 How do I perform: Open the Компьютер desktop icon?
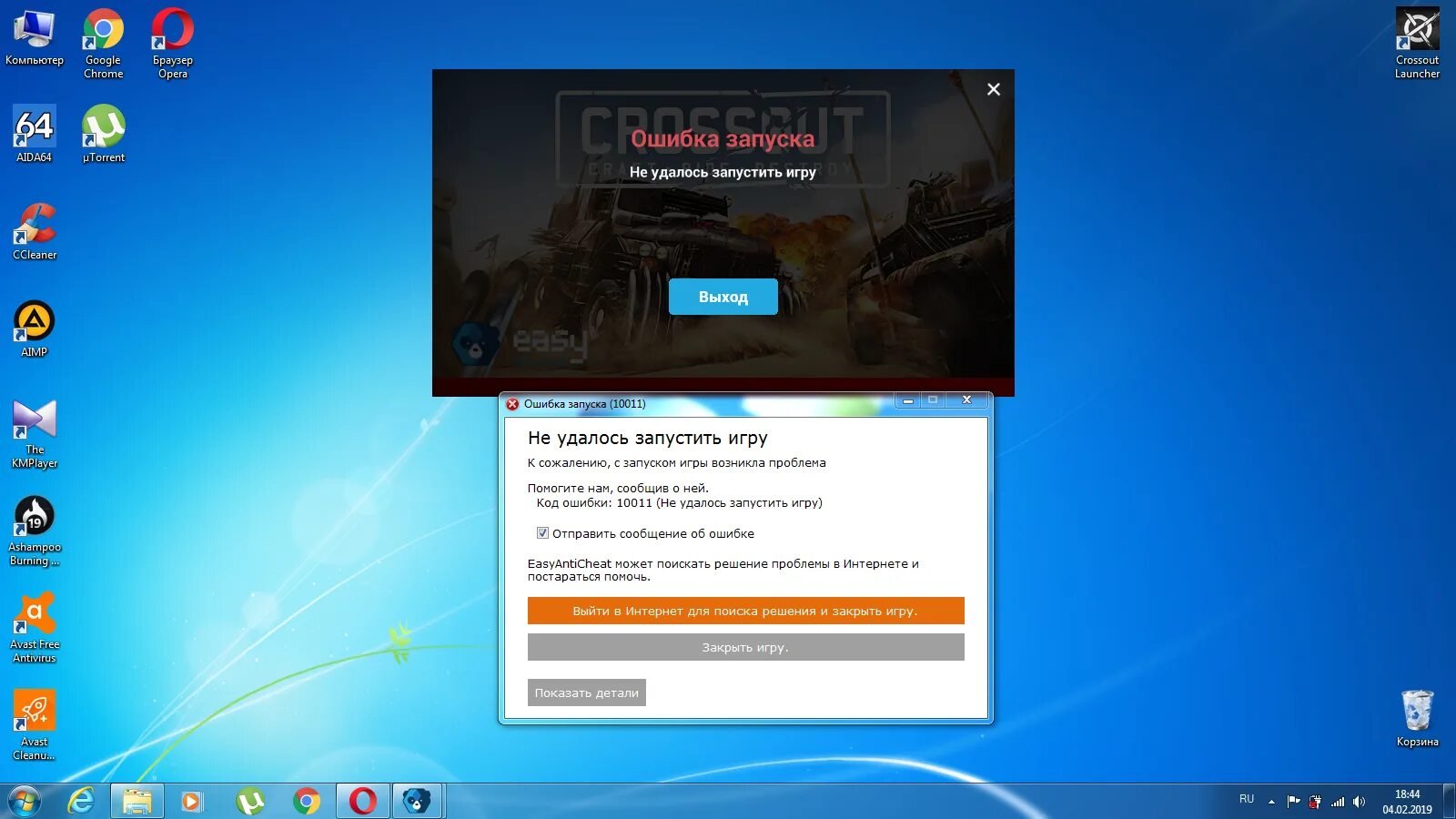coord(35,37)
